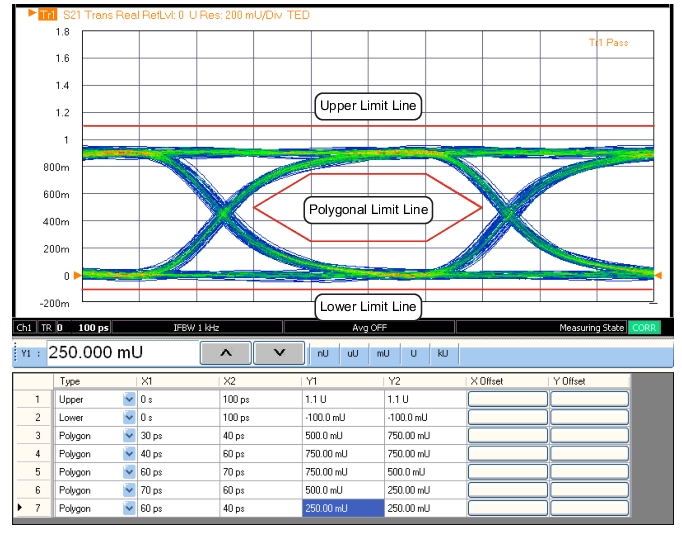
Task: Click the Y2 column header
Action: 425,381
